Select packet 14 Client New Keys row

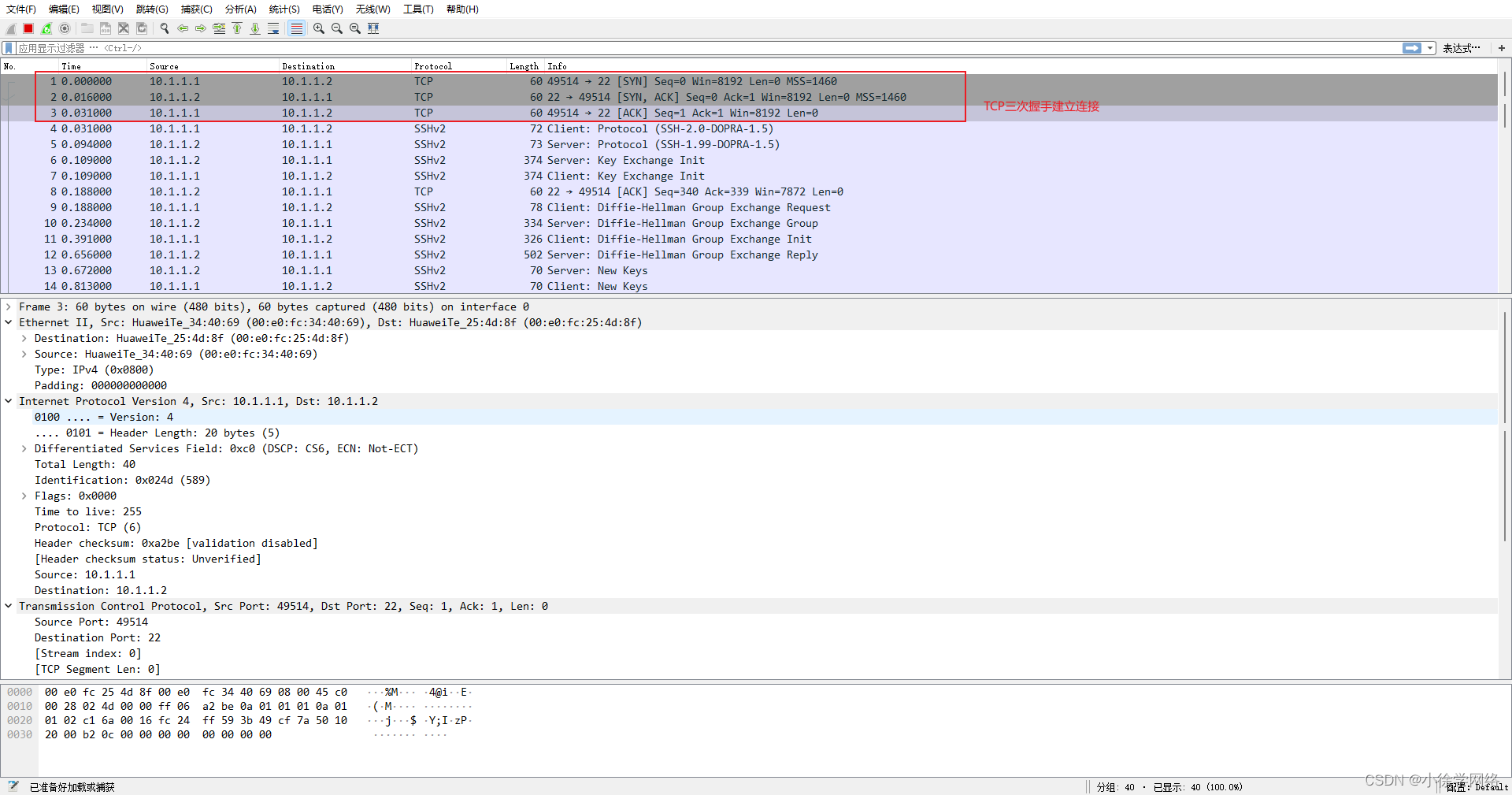coord(749,286)
